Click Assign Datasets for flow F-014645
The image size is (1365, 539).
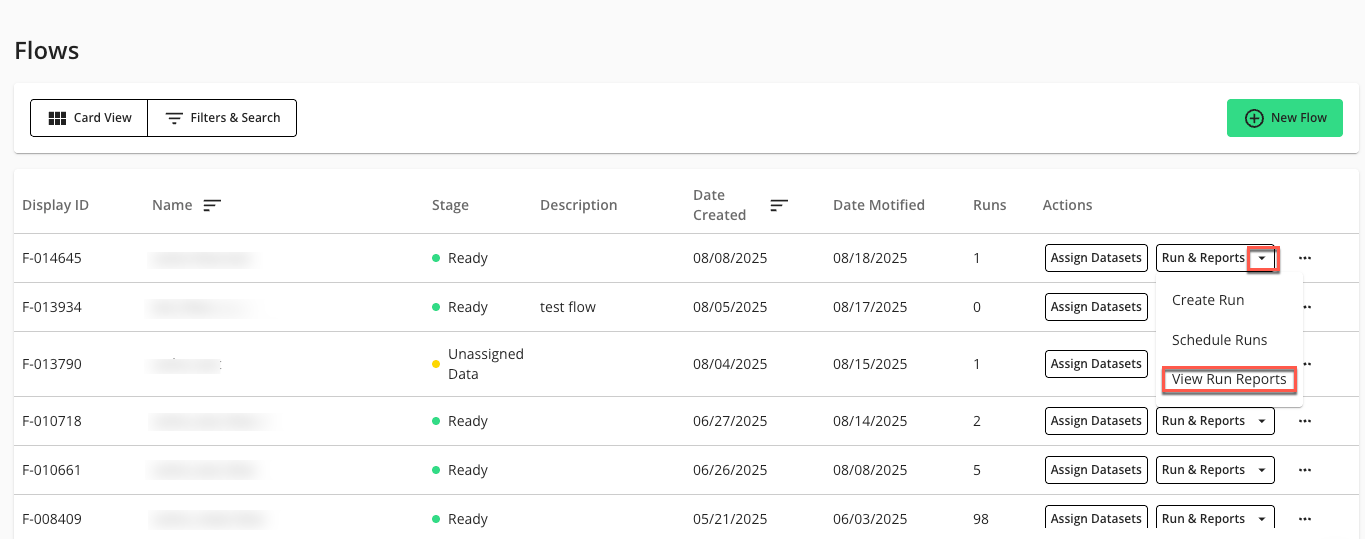[1096, 258]
